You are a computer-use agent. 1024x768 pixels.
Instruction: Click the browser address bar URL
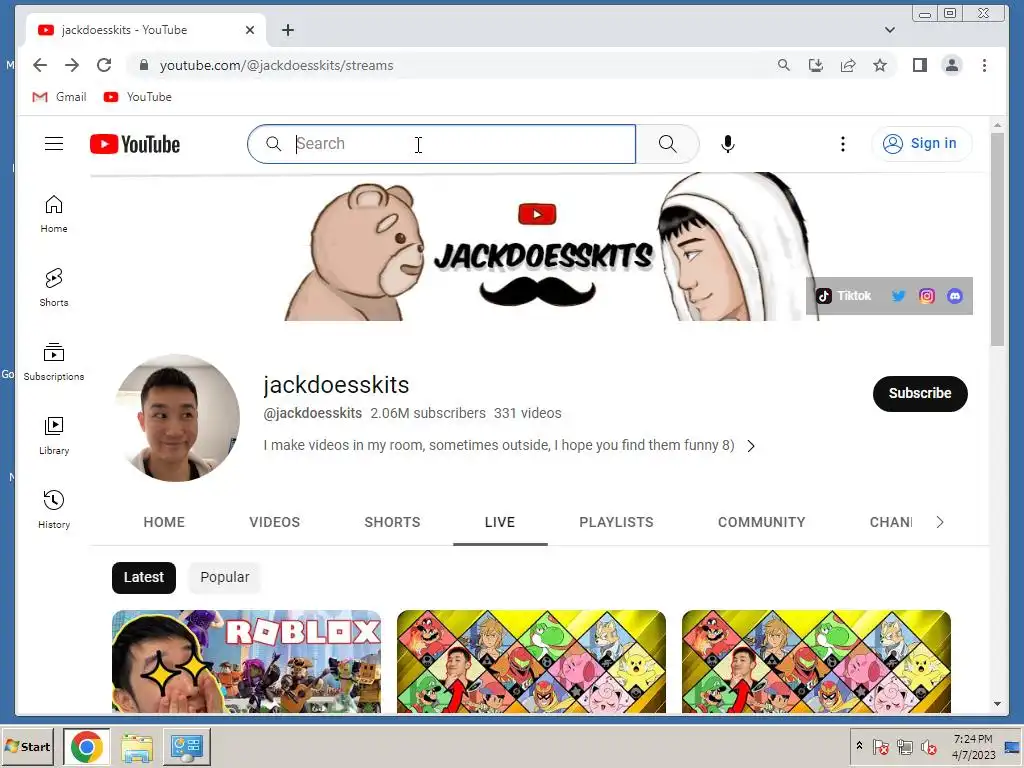[x=276, y=65]
